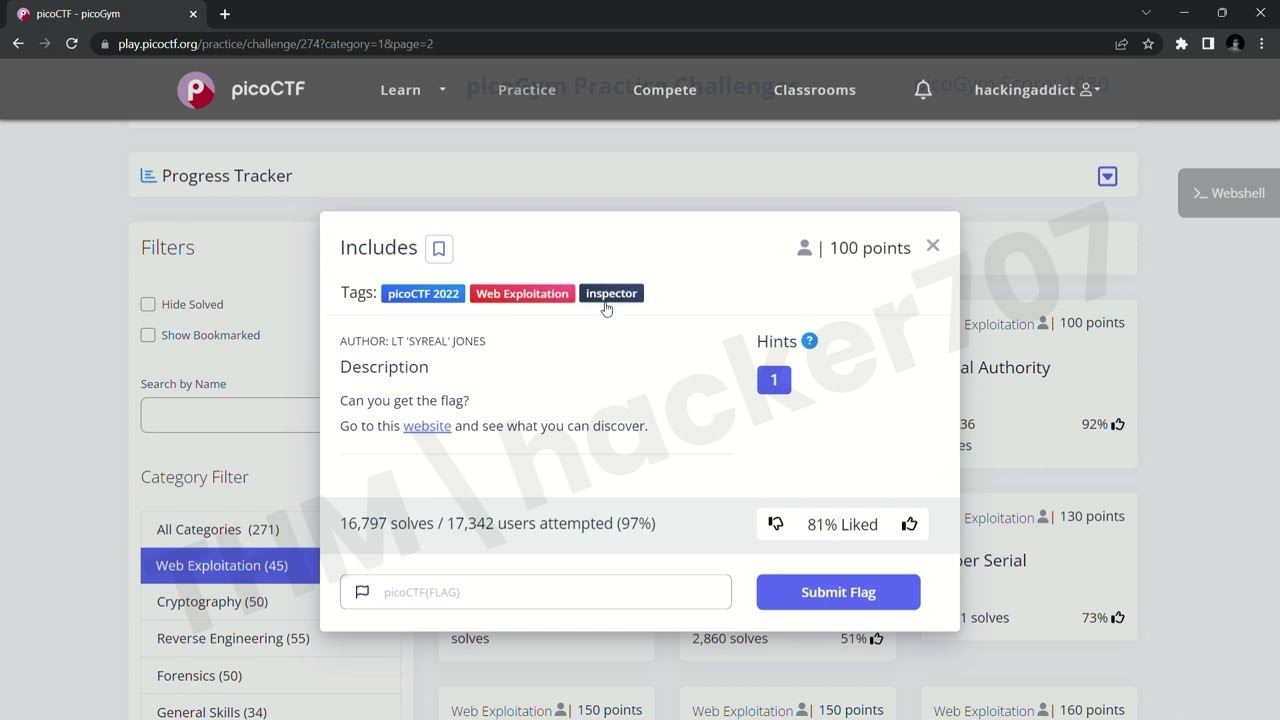
Task: Open a new browser tab
Action: click(225, 14)
